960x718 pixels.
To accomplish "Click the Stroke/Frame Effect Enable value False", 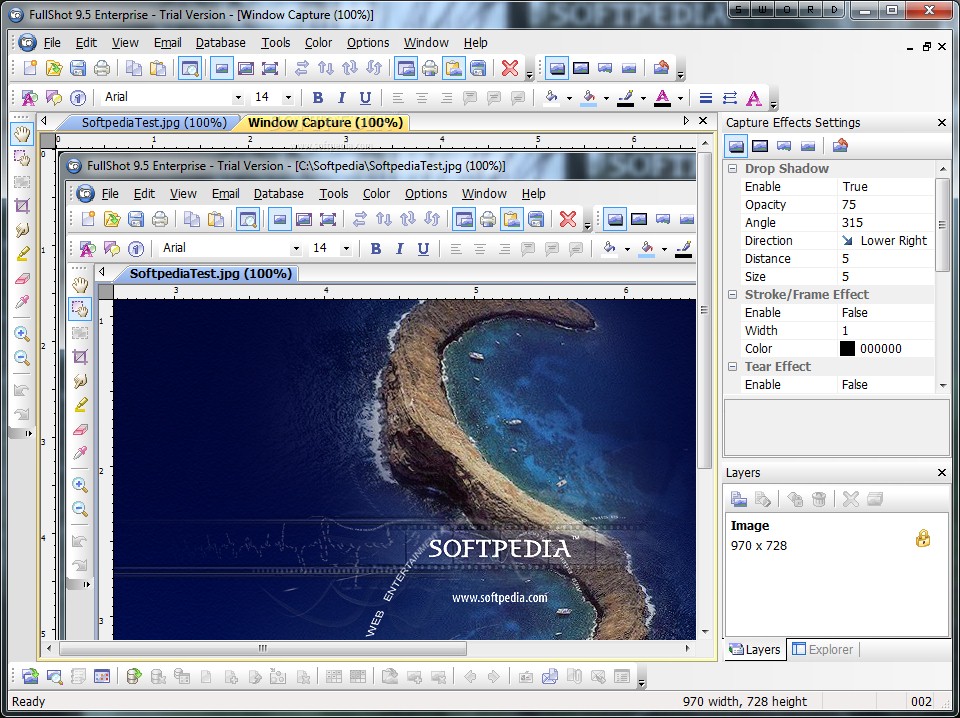I will (885, 313).
